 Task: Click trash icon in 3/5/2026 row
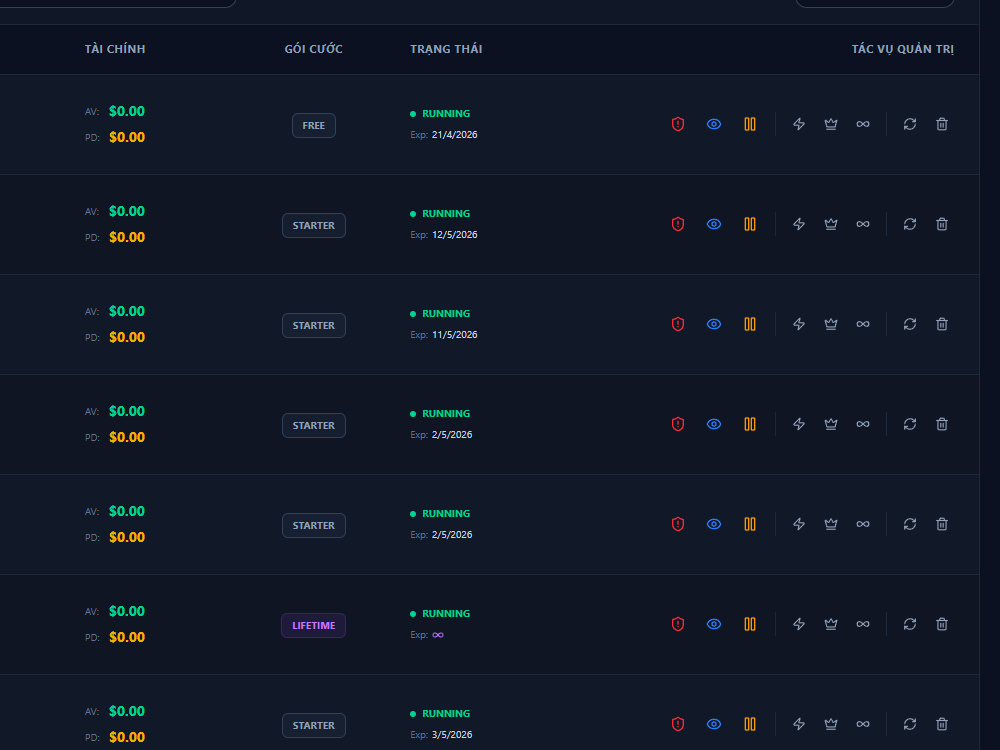(x=942, y=724)
